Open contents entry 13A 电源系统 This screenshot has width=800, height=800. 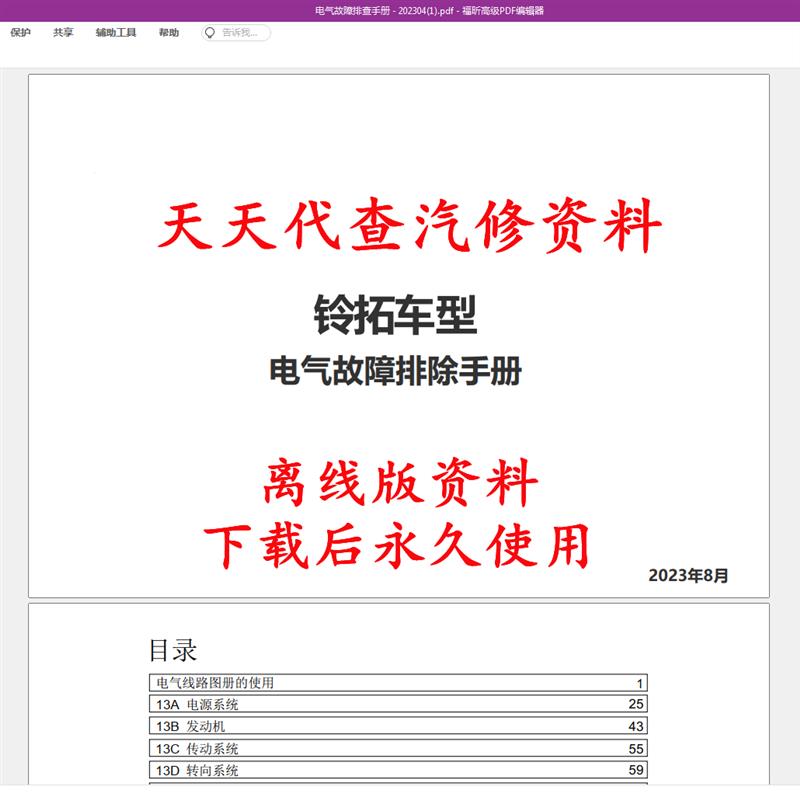398,704
